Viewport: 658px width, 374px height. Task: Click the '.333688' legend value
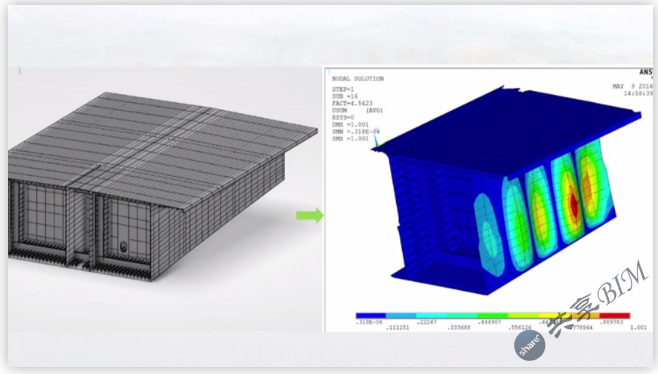[x=459, y=327]
